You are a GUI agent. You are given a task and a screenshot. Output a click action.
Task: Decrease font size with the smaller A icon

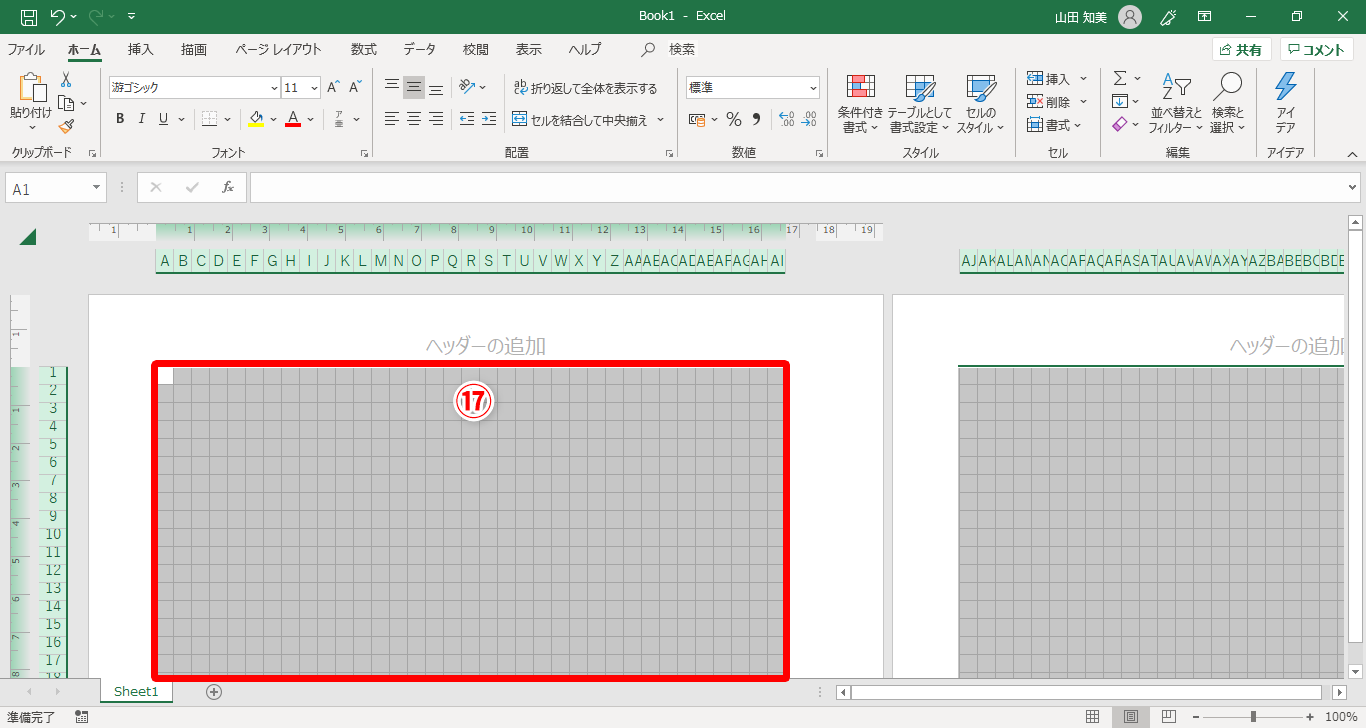point(355,88)
